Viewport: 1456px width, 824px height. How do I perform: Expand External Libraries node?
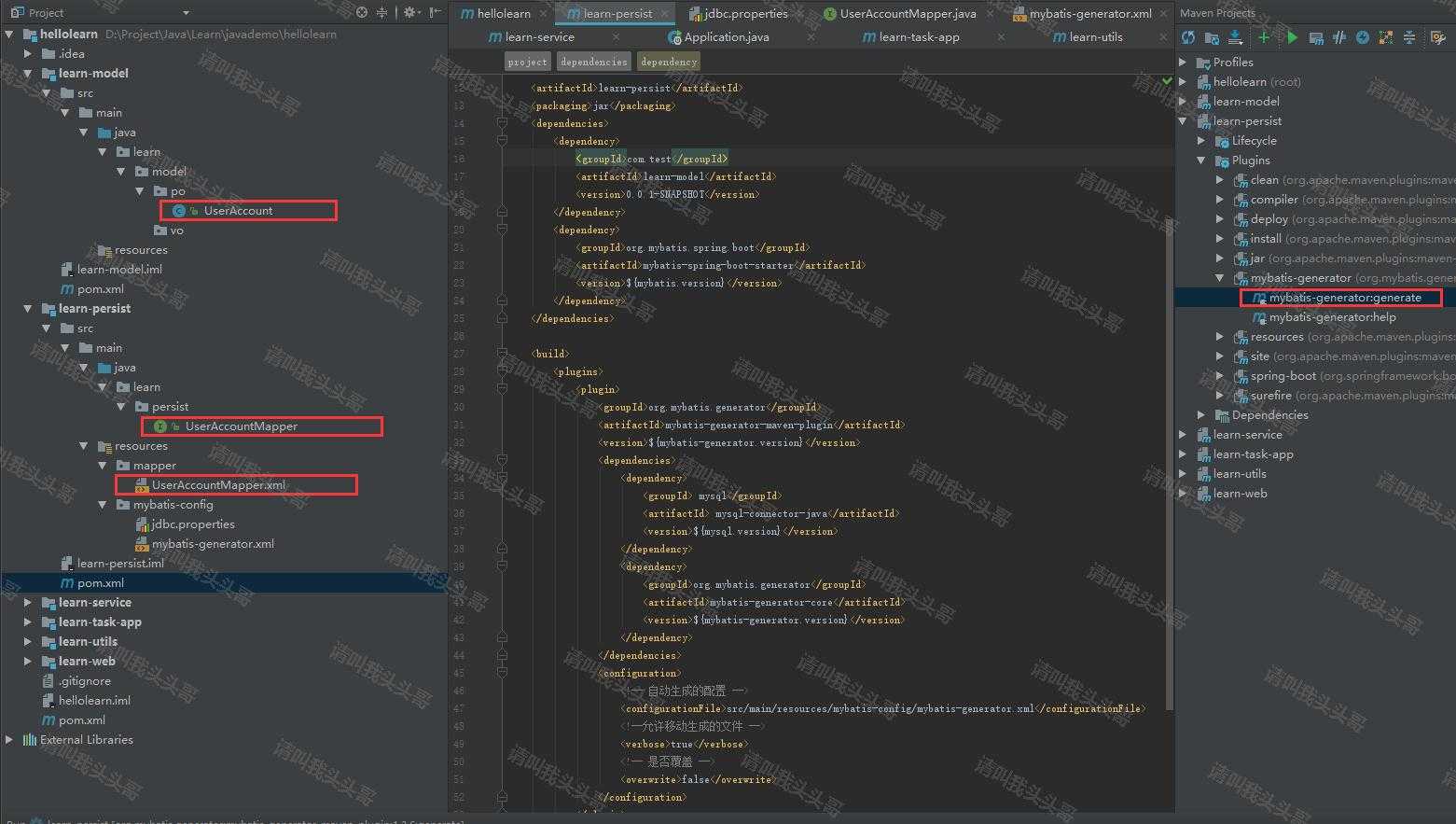(9, 739)
